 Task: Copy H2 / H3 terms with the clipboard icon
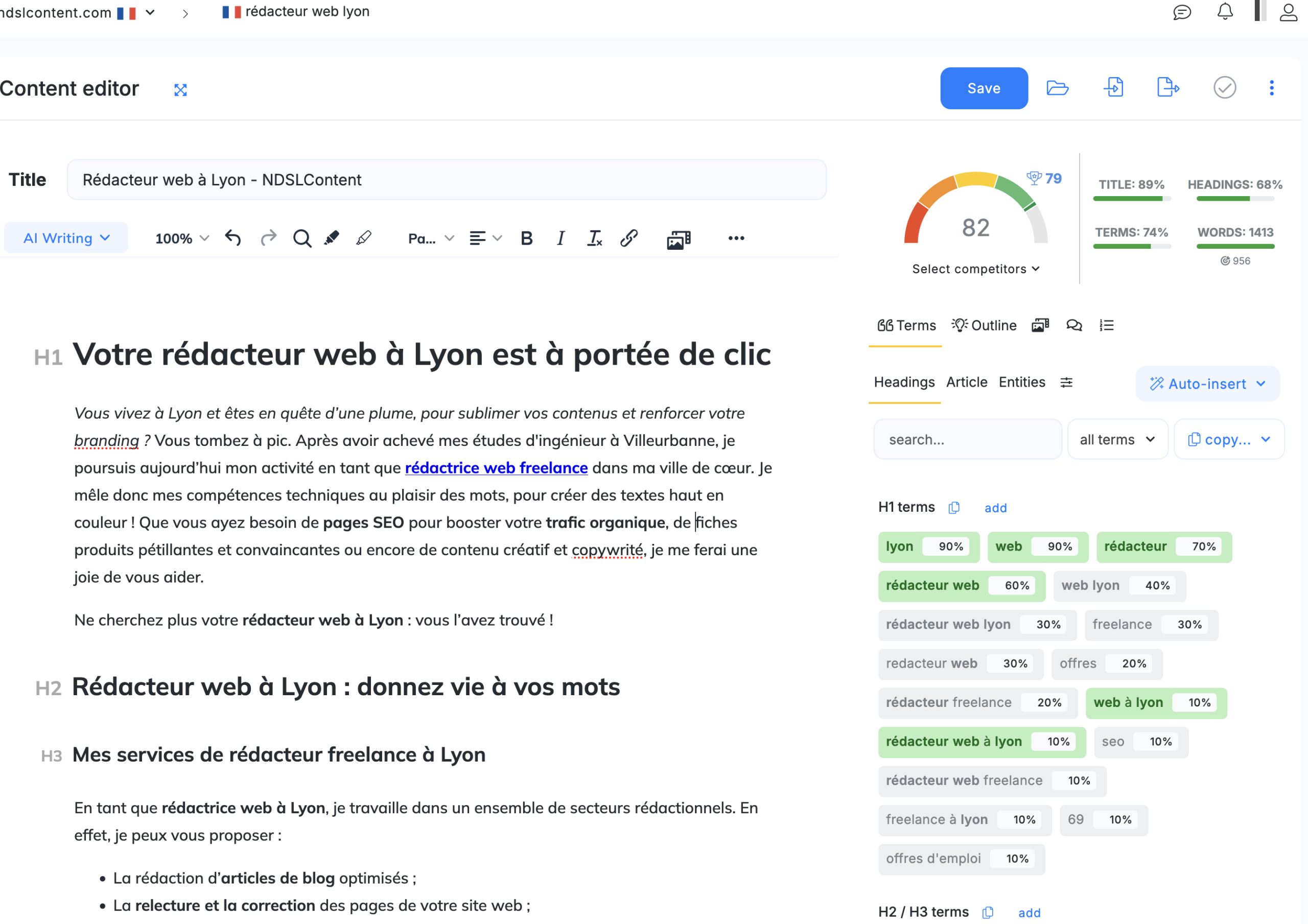987,913
